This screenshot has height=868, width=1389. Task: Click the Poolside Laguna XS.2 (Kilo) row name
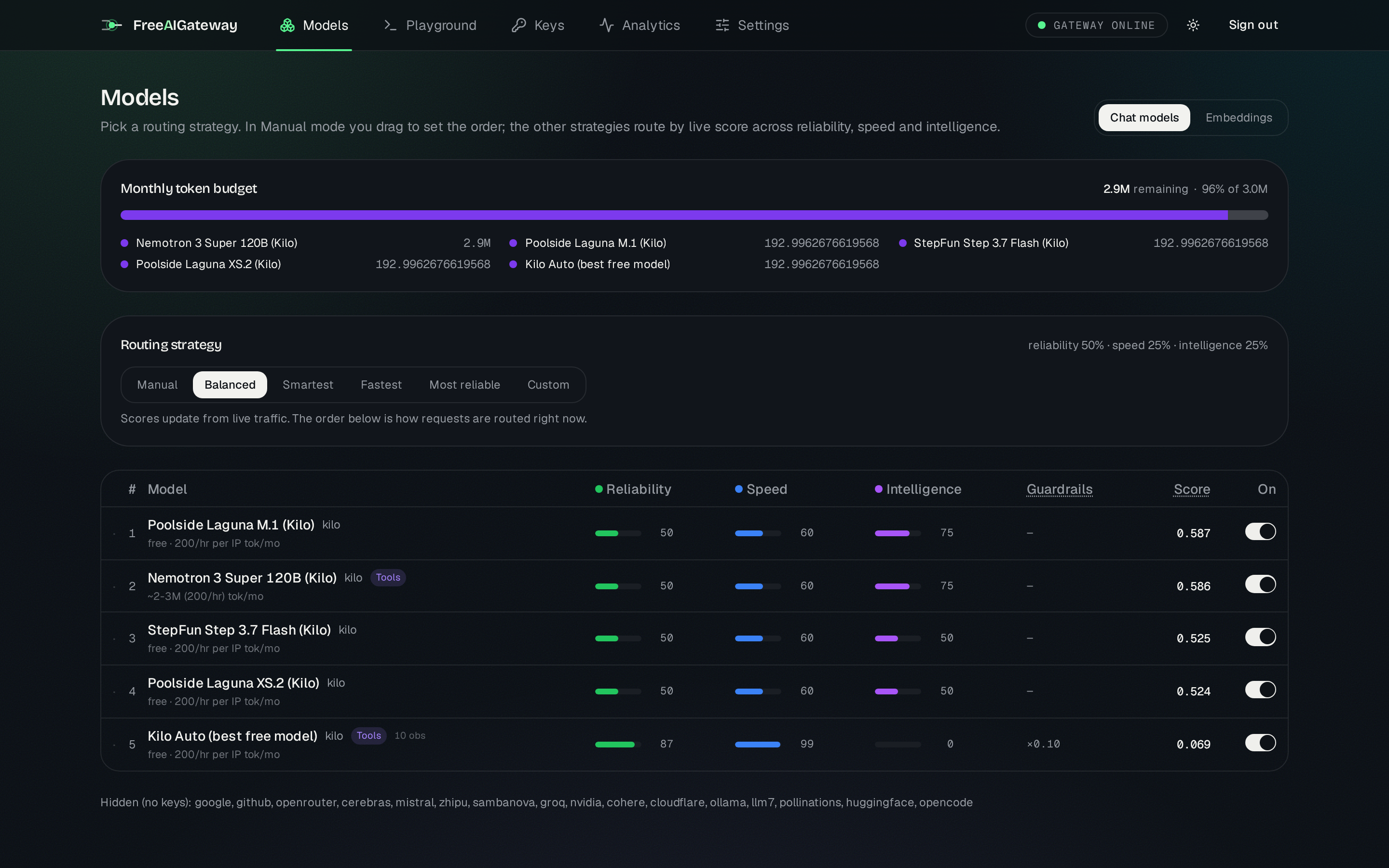click(233, 682)
